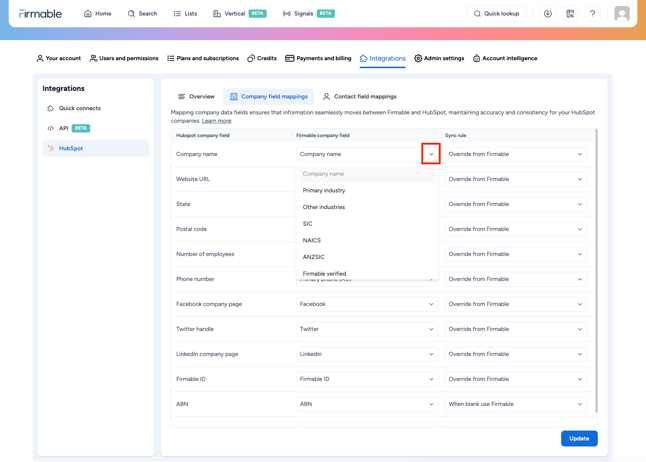Choose Firmable verified from dropdown list
646x462 pixels.
click(x=367, y=273)
